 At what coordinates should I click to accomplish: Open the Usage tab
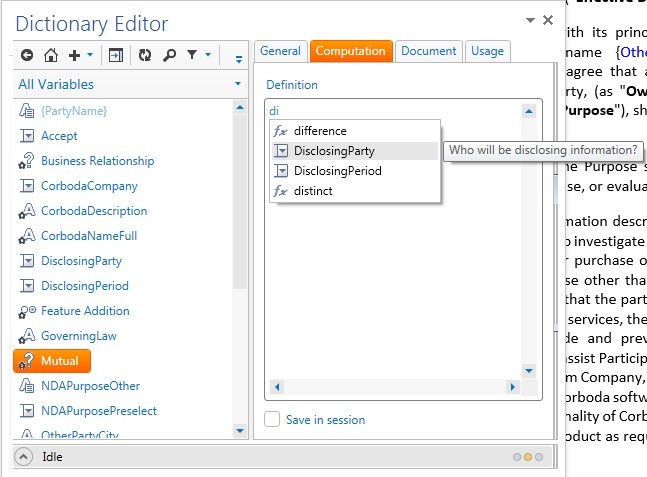(487, 51)
